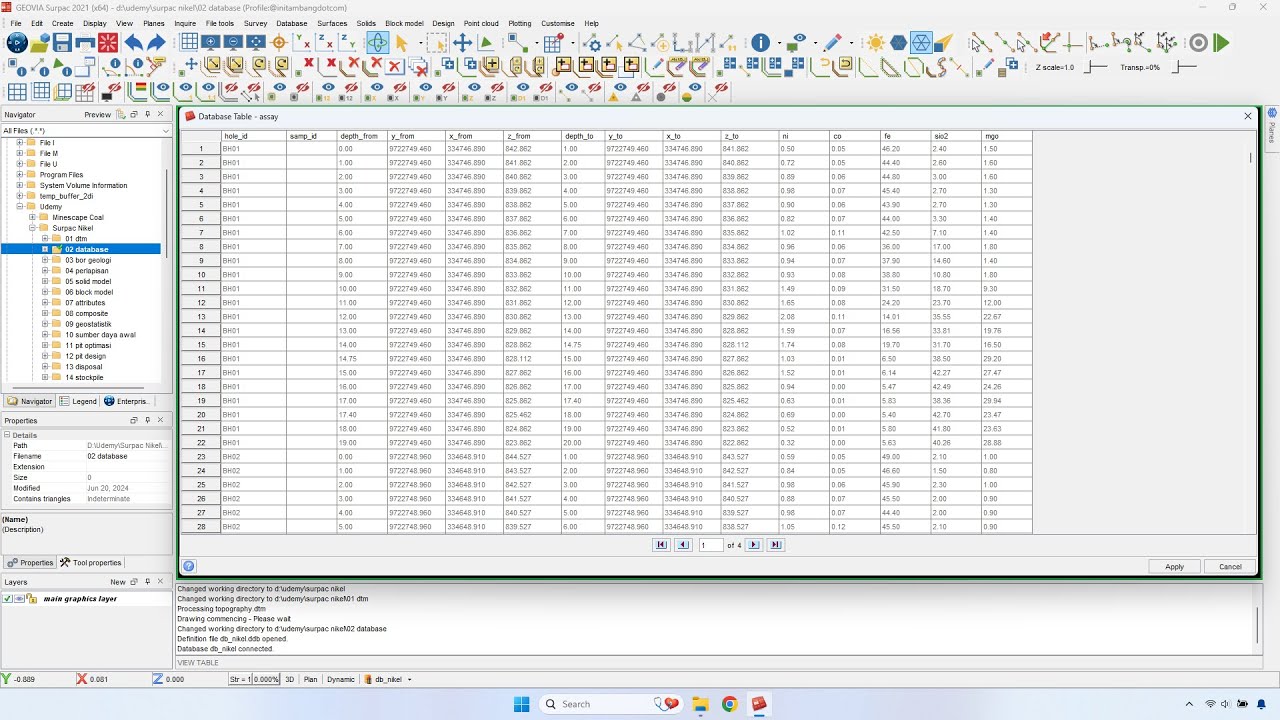This screenshot has width=1280, height=720.
Task: Click the blue four-way pan arrows icon
Action: pos(462,43)
